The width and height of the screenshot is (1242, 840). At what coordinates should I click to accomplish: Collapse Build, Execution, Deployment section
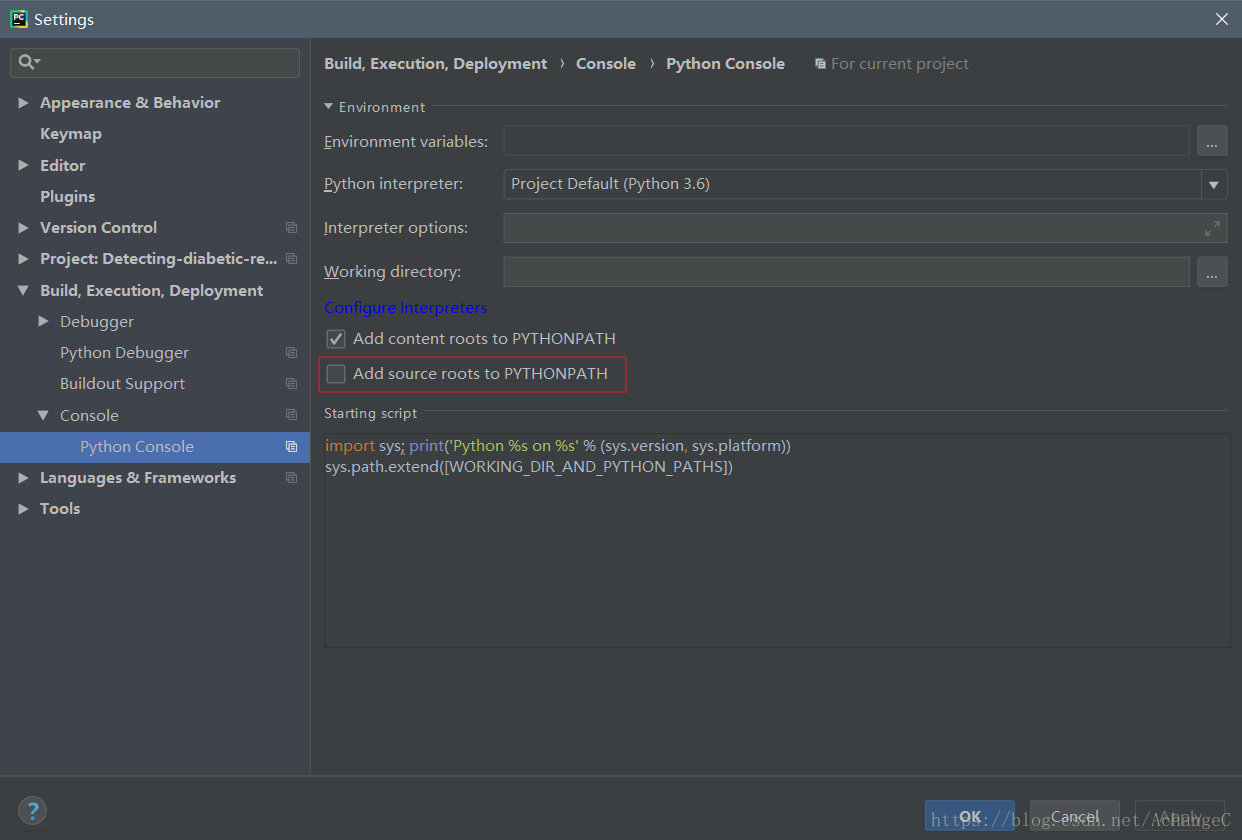click(x=23, y=291)
